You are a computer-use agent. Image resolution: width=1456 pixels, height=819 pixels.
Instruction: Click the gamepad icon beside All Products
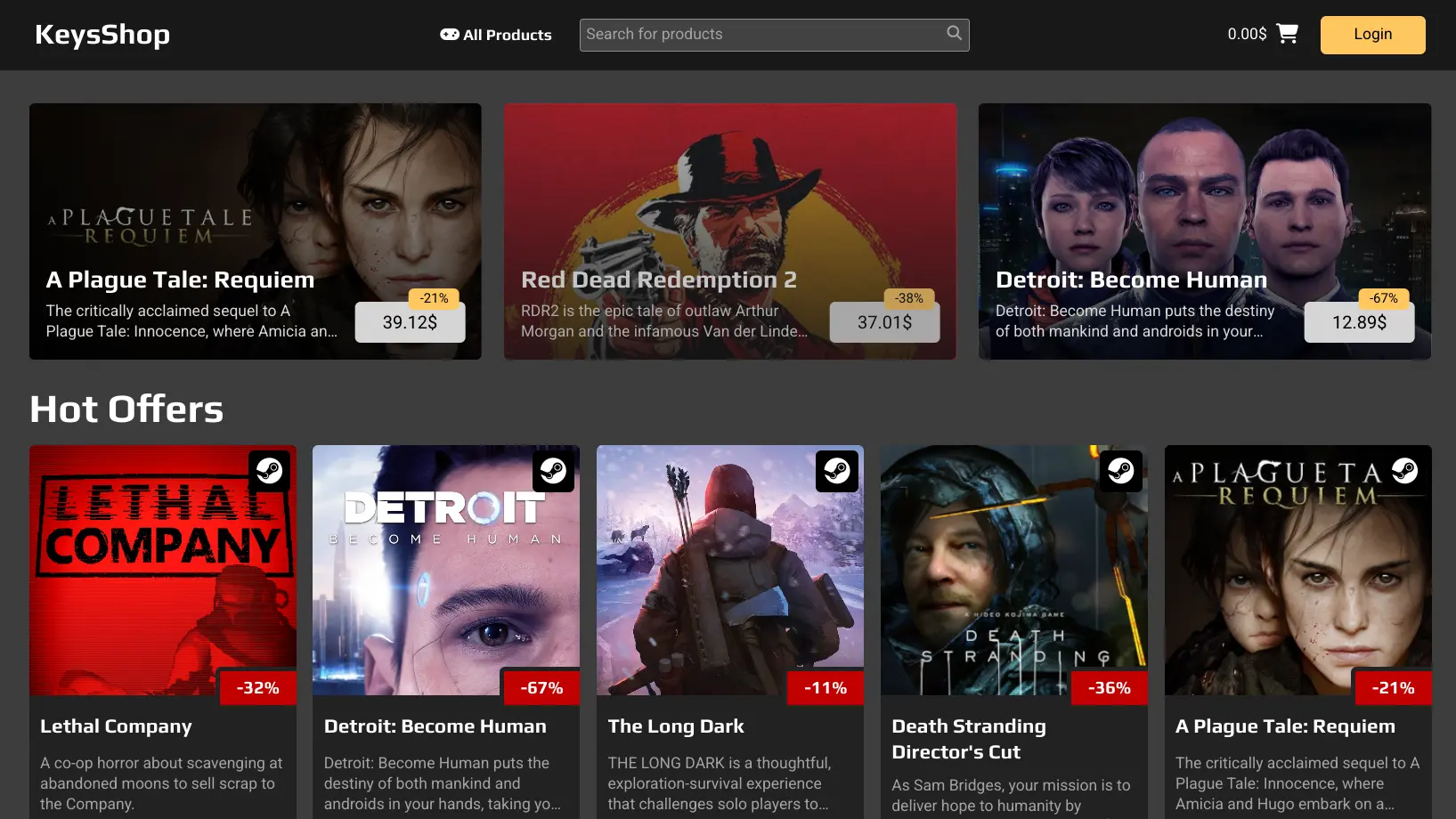coord(450,35)
